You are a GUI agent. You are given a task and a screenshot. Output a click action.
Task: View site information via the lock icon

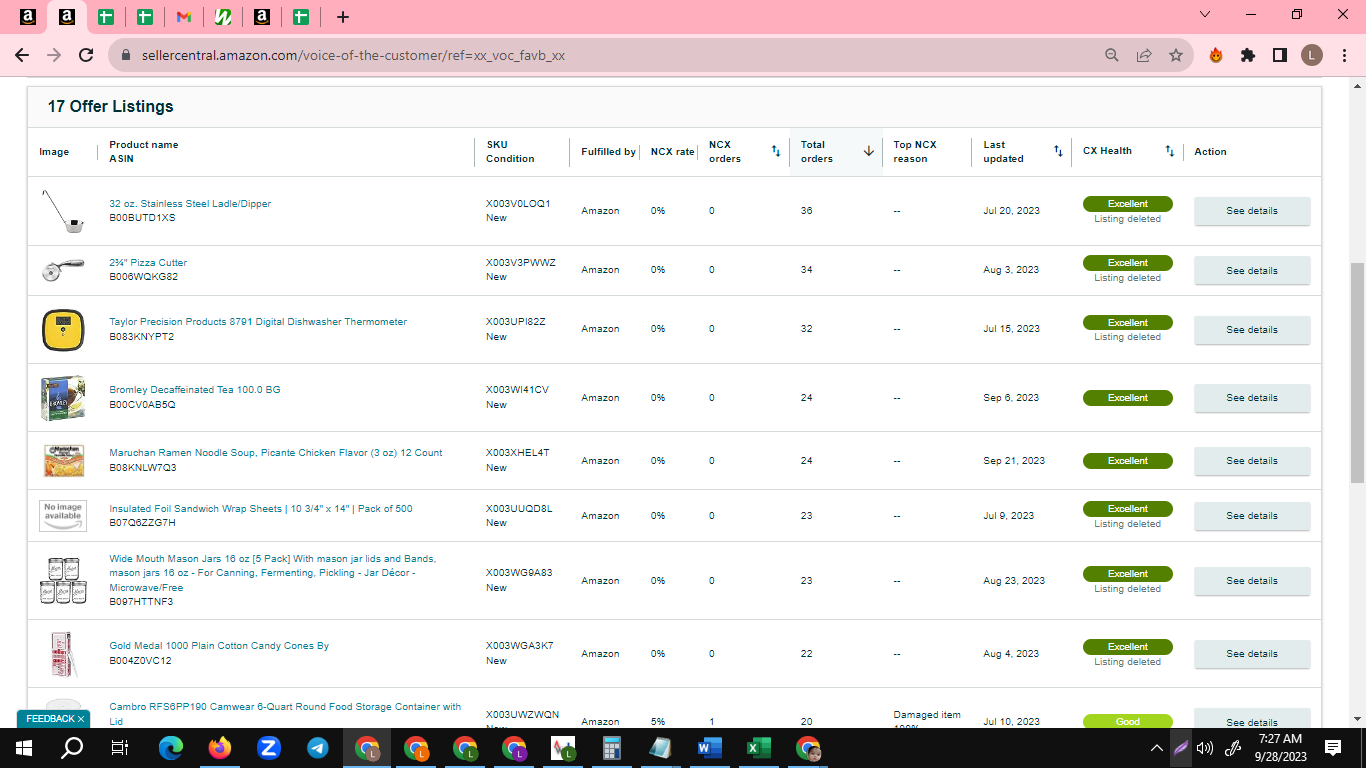click(x=126, y=56)
